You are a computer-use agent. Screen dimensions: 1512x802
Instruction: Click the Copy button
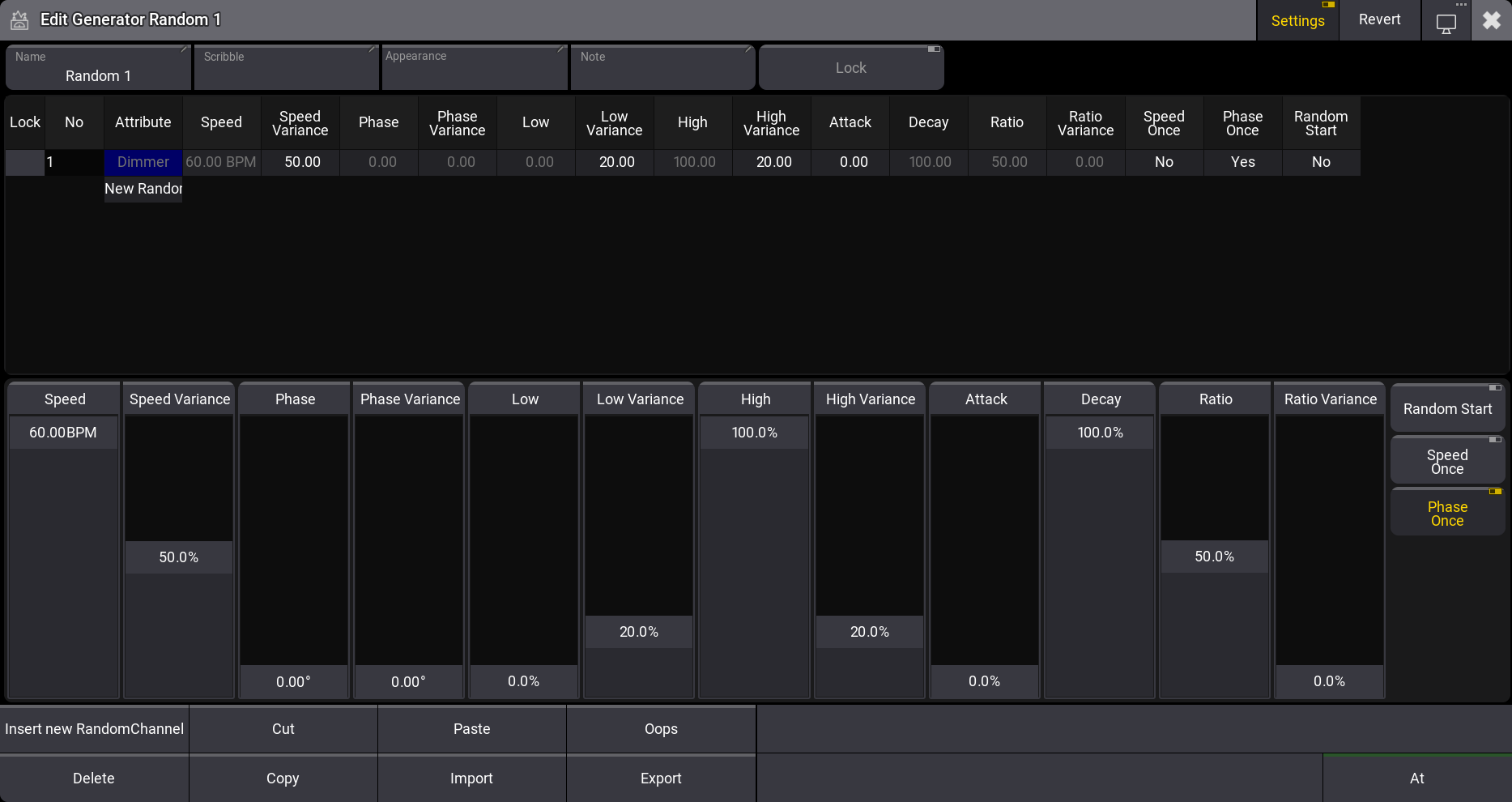coord(283,779)
